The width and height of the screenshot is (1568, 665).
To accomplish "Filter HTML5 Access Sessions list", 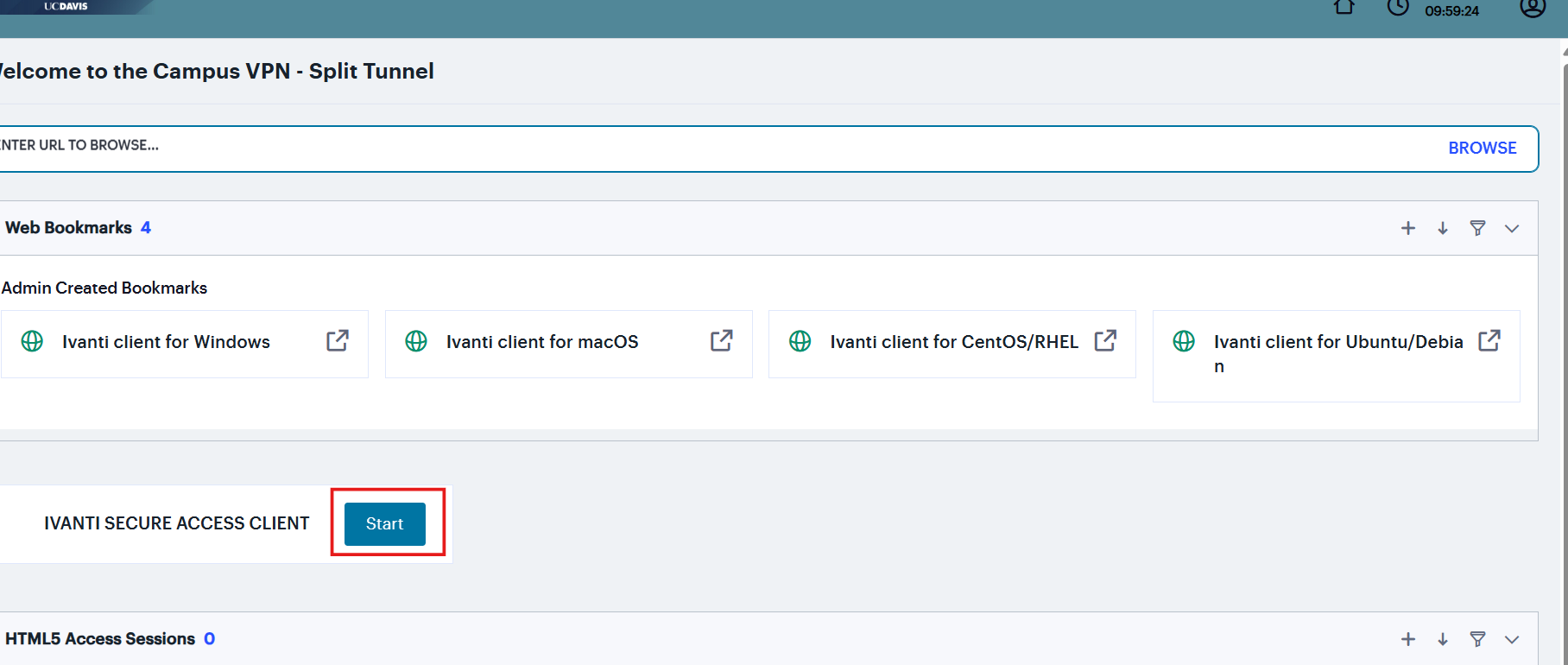I will [x=1477, y=639].
